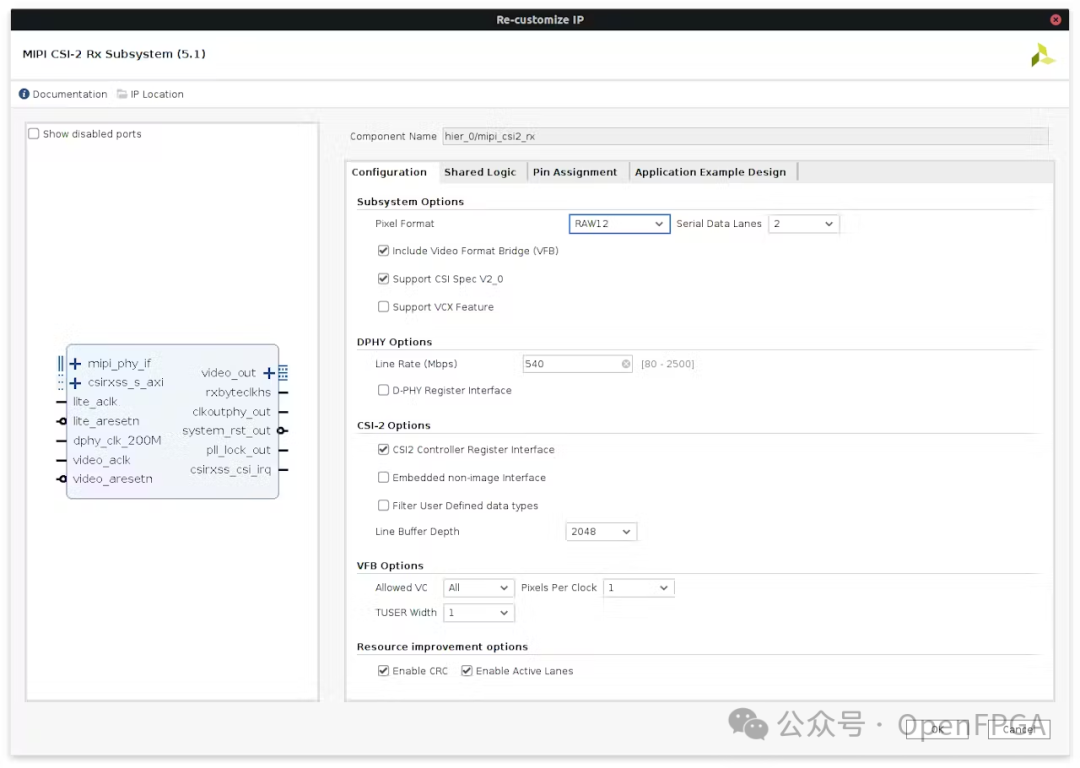Open the Allowed VC dropdown
The image size is (1080, 768).
pyautogui.click(x=479, y=588)
